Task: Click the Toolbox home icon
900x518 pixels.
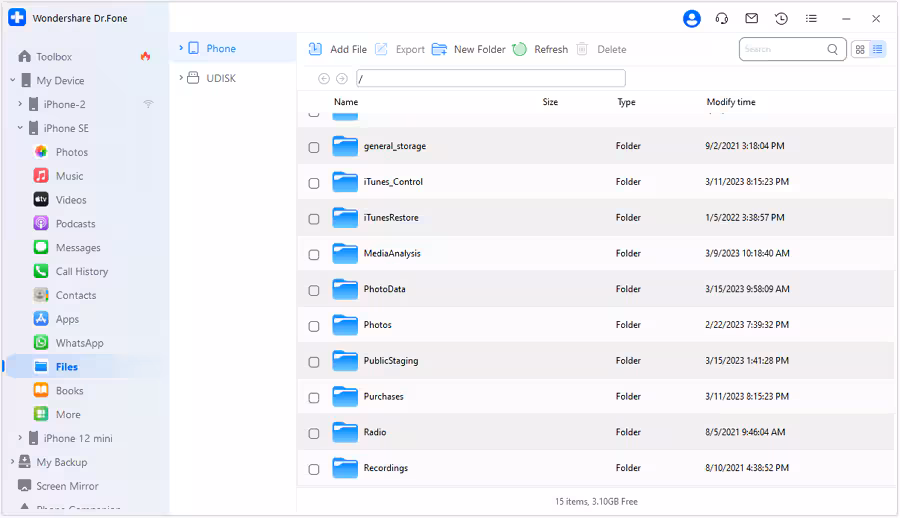Action: (25, 56)
